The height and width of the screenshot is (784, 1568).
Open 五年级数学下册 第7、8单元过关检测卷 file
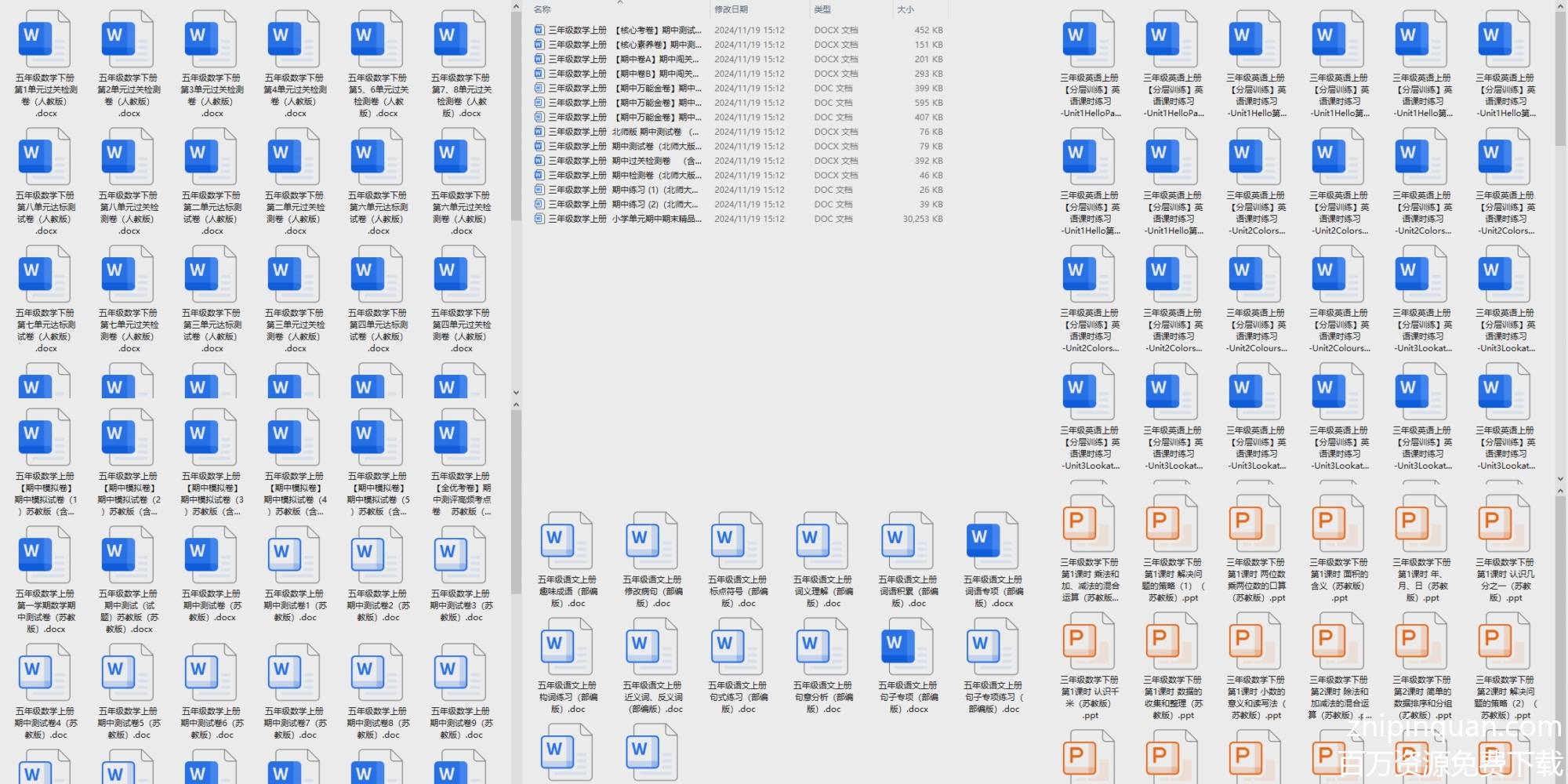point(461,39)
